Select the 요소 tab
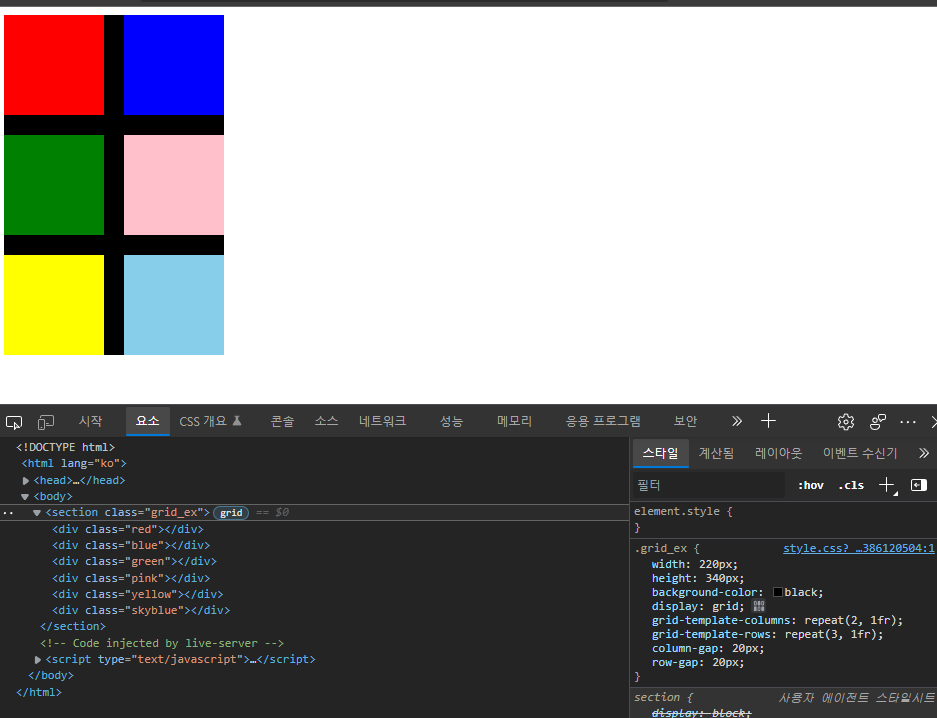Screen dimensions: 937x718 [148, 421]
